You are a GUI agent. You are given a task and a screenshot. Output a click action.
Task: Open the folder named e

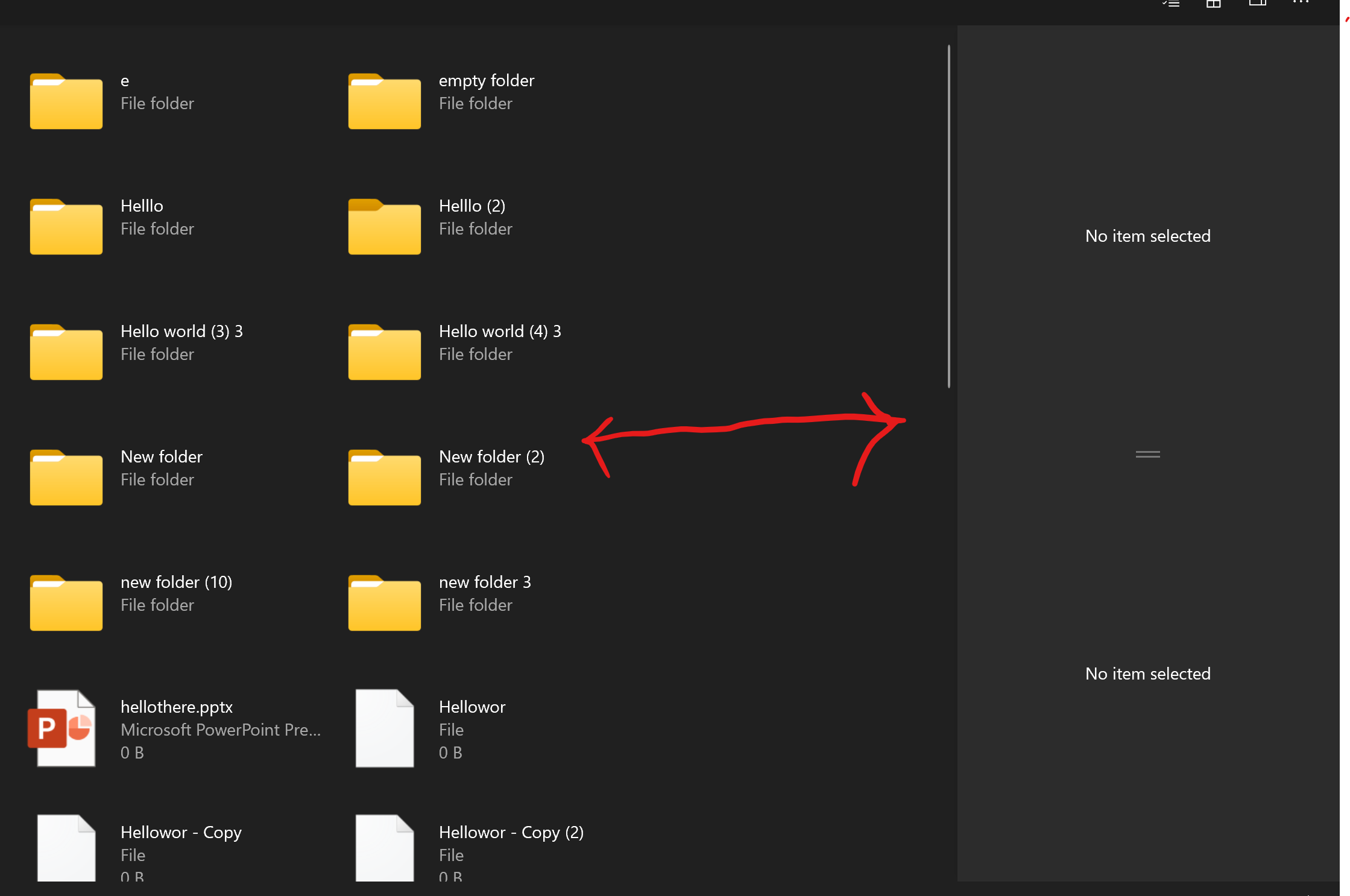pos(66,101)
